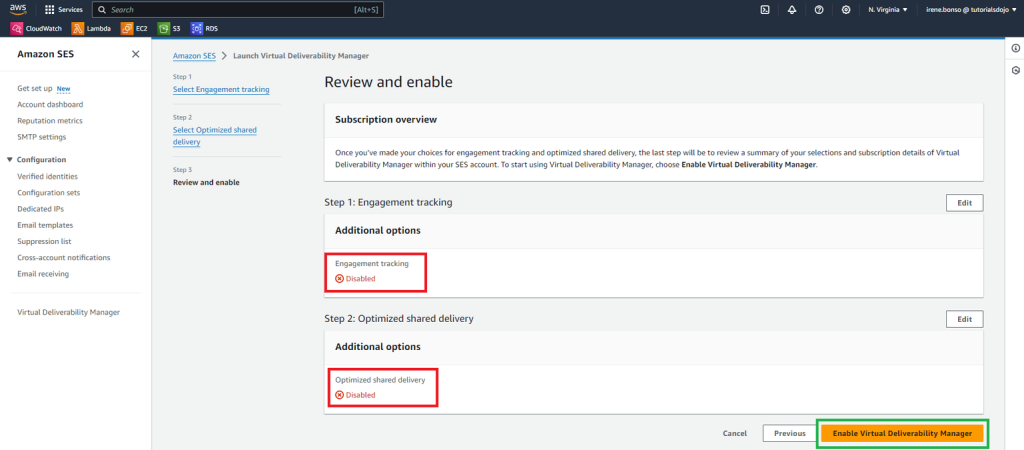The image size is (1024, 450).
Task: Click the Previous button
Action: tap(790, 433)
